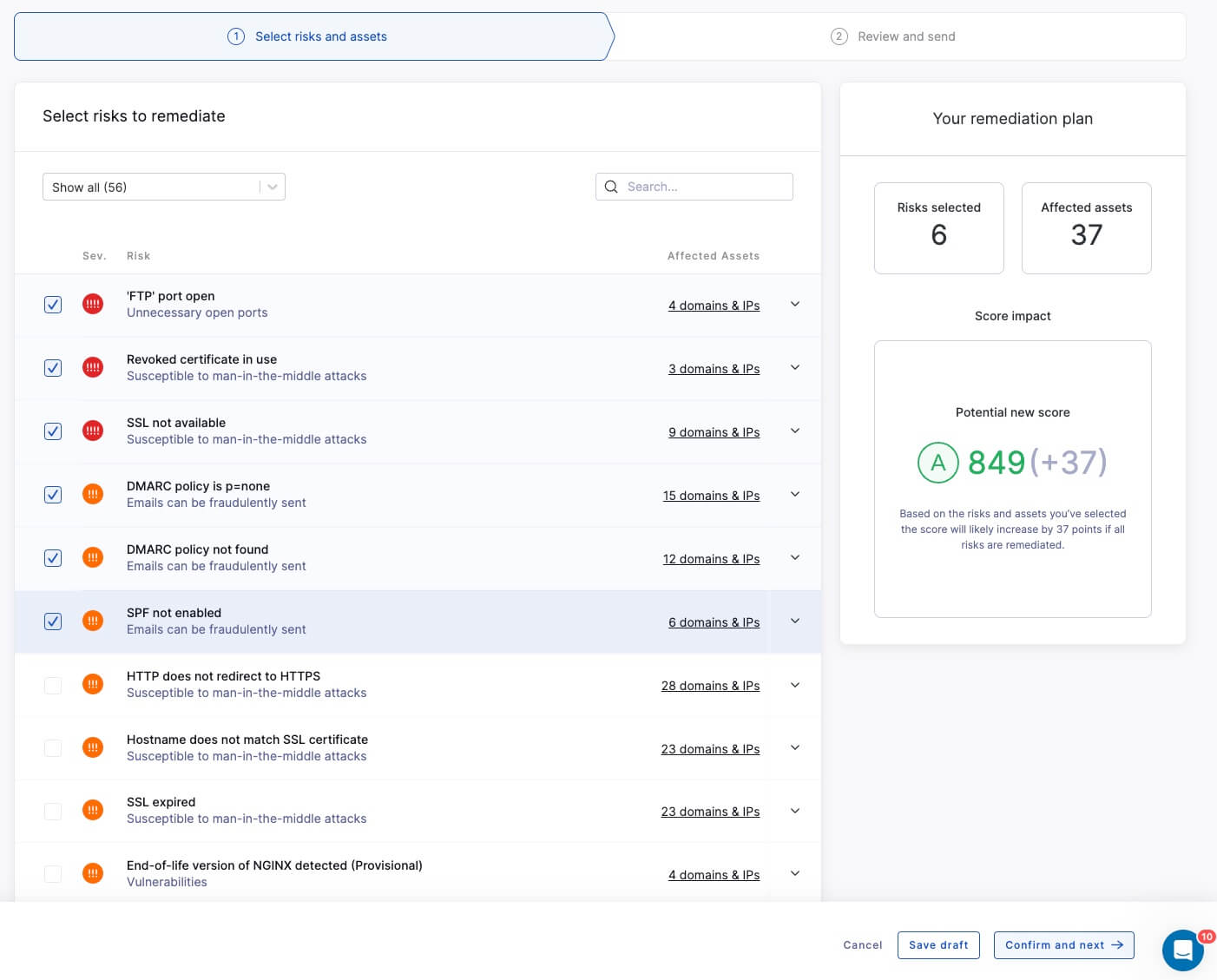This screenshot has height=980, width=1217.
Task: Untick SPF not enabled checkbox
Action: pos(53,622)
